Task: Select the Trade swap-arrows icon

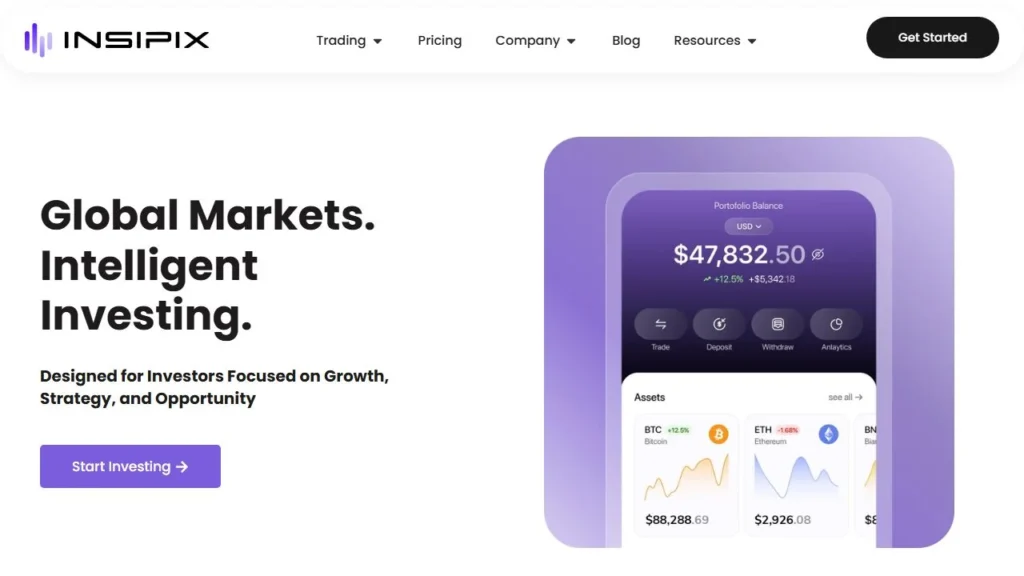Action: pos(660,324)
